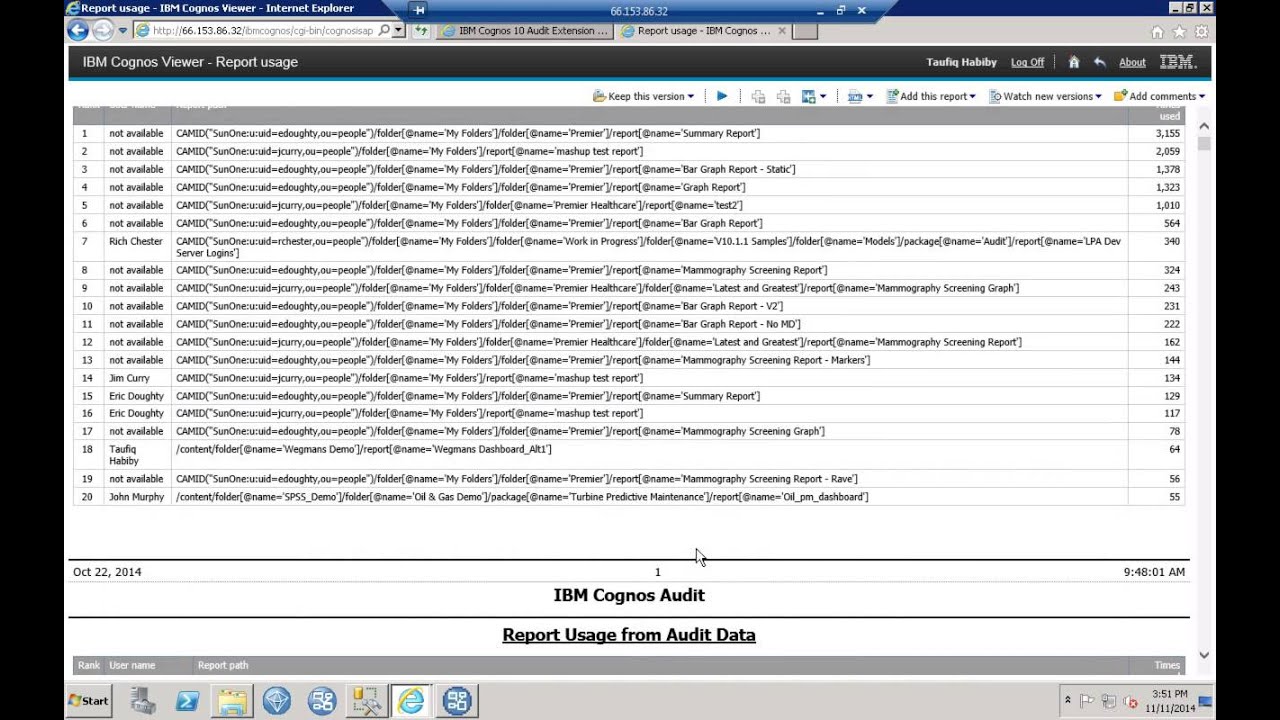Click the About link
This screenshot has height=720, width=1280.
pyautogui.click(x=1132, y=62)
